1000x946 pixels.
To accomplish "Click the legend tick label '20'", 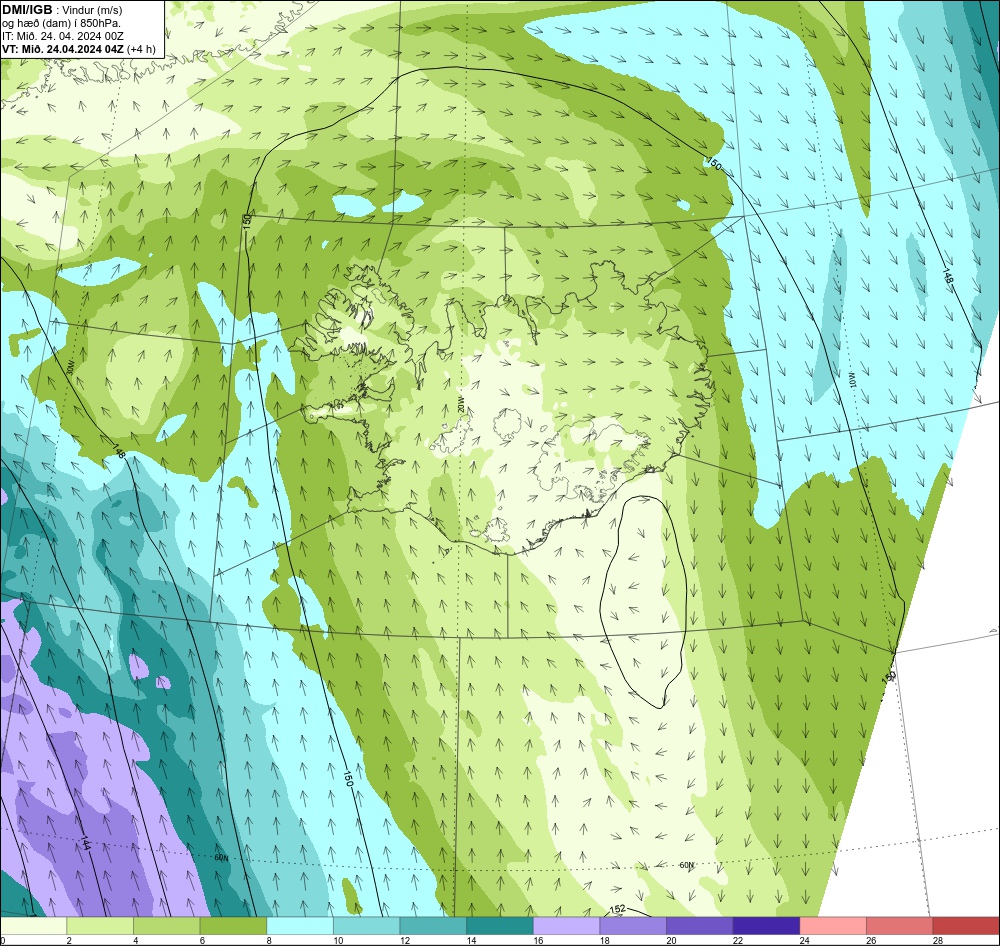I will point(672,940).
